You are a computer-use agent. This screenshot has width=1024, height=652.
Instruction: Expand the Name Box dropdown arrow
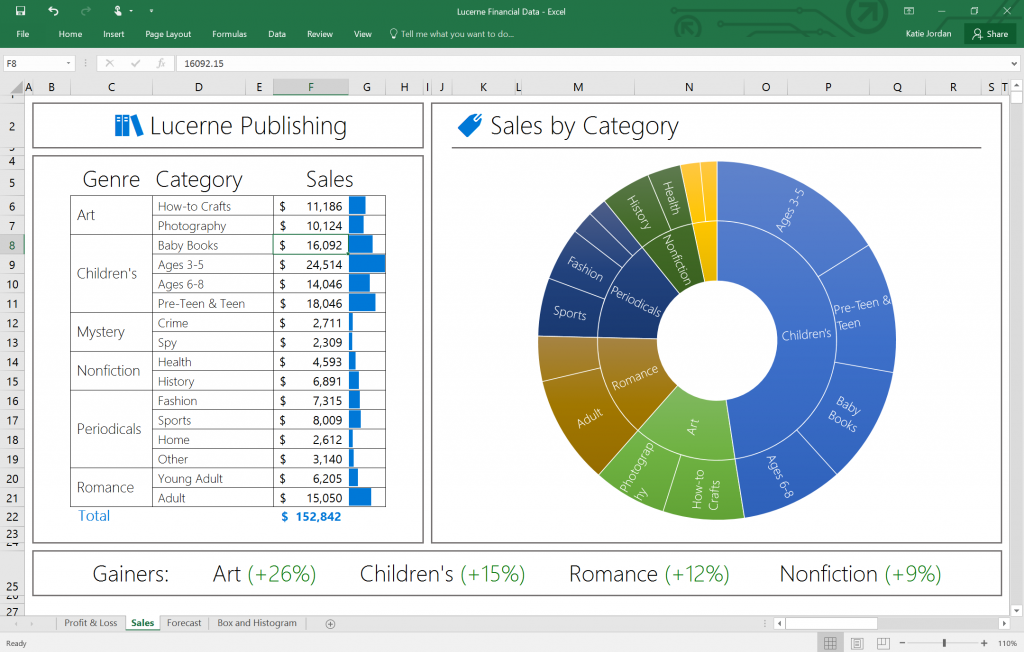click(69, 63)
